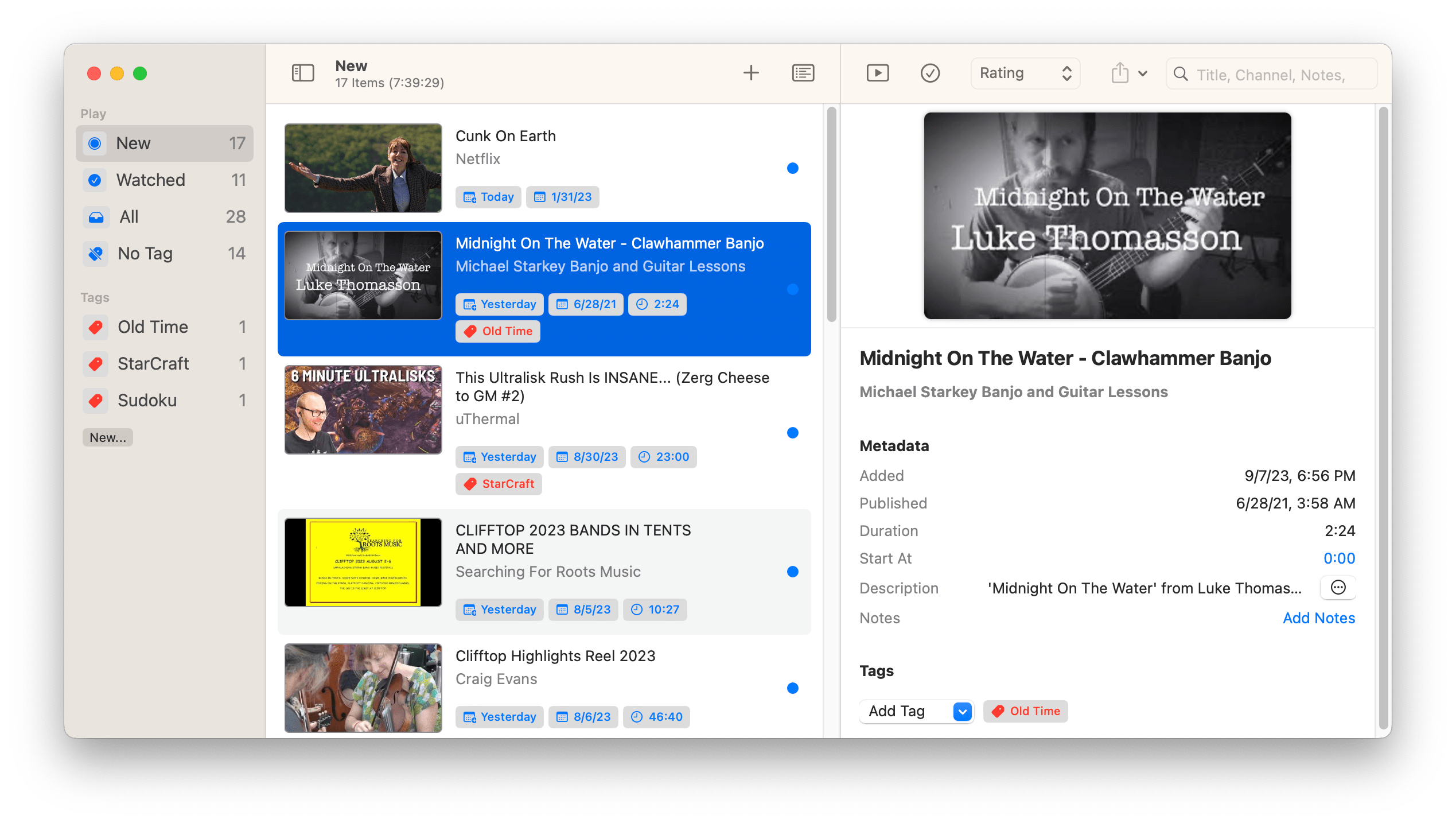Click the Add Notes link
The height and width of the screenshot is (823, 1456).
pyautogui.click(x=1318, y=618)
